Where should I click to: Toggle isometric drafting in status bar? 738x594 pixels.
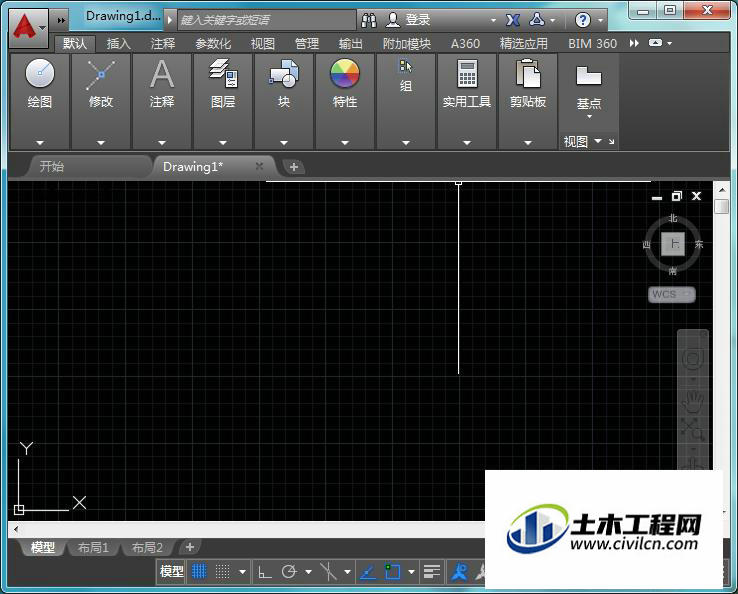click(x=329, y=572)
